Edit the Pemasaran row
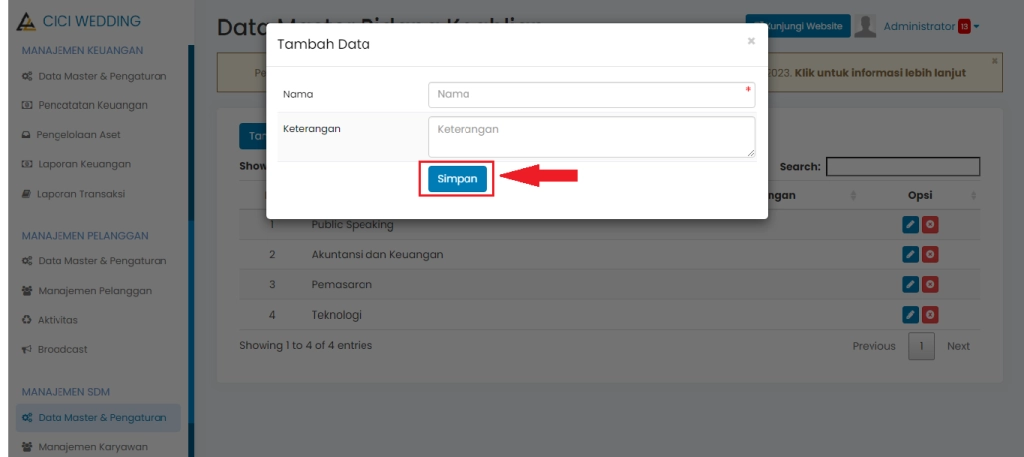Viewport: 1024px width, 457px height. point(909,285)
